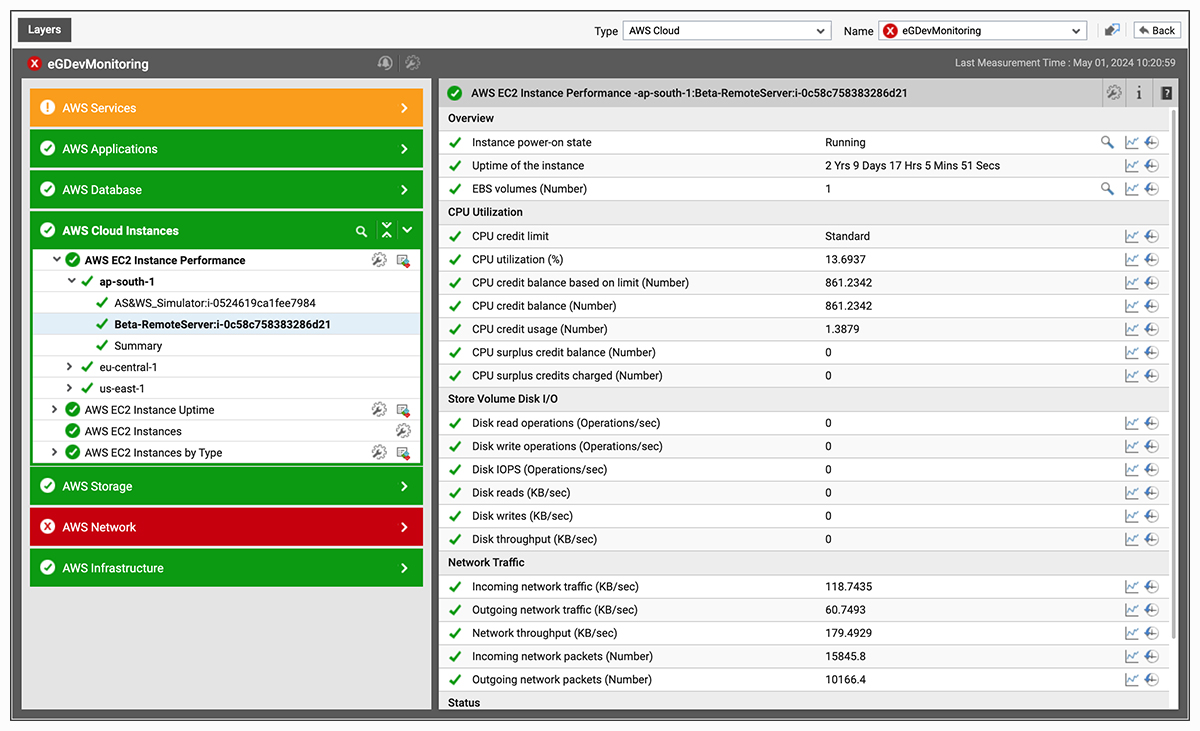
Task: Click the magnifier on EBS volumes row
Action: [1107, 189]
